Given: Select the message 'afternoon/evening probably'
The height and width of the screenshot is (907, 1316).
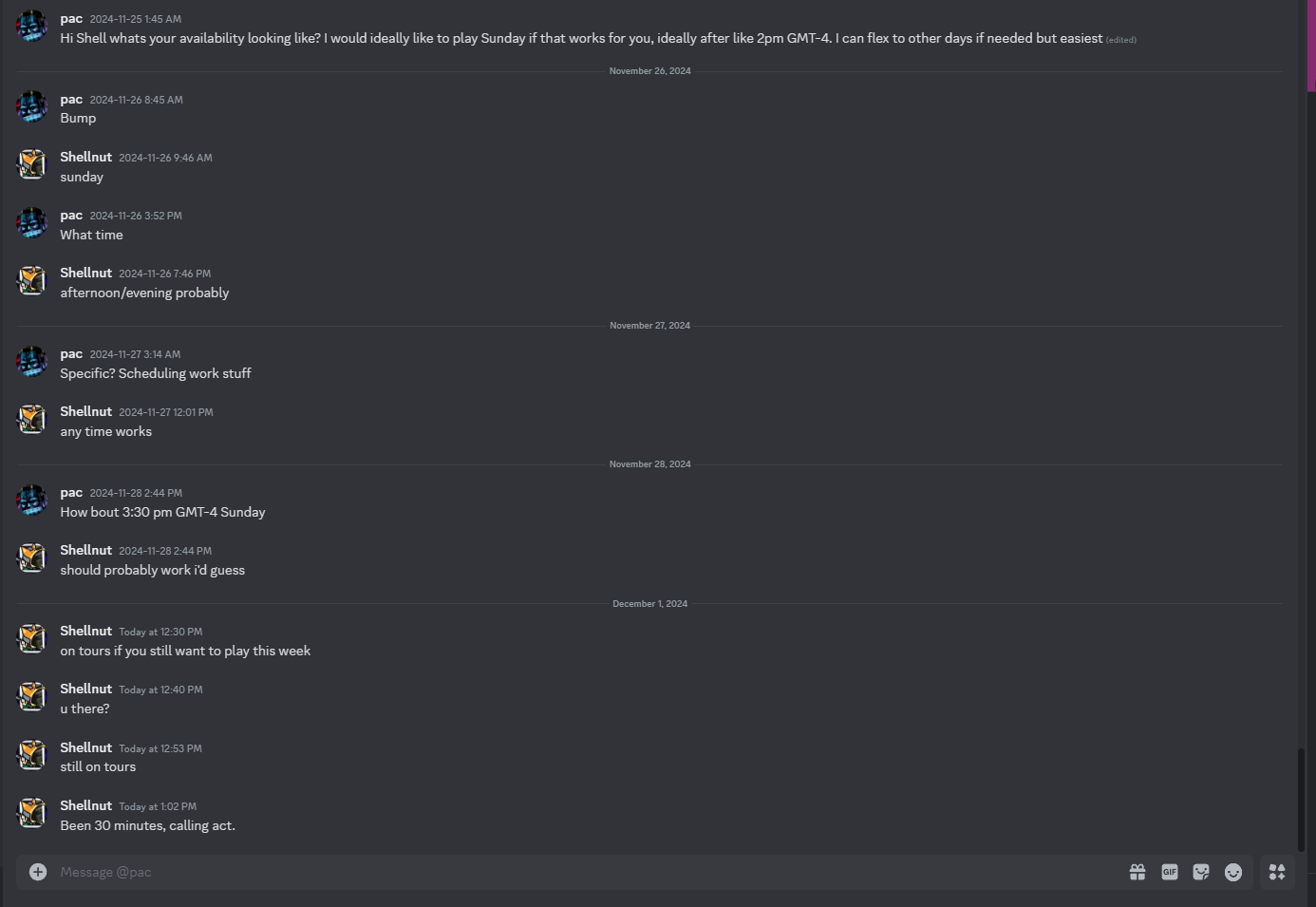Looking at the screenshot, I should (x=144, y=293).
